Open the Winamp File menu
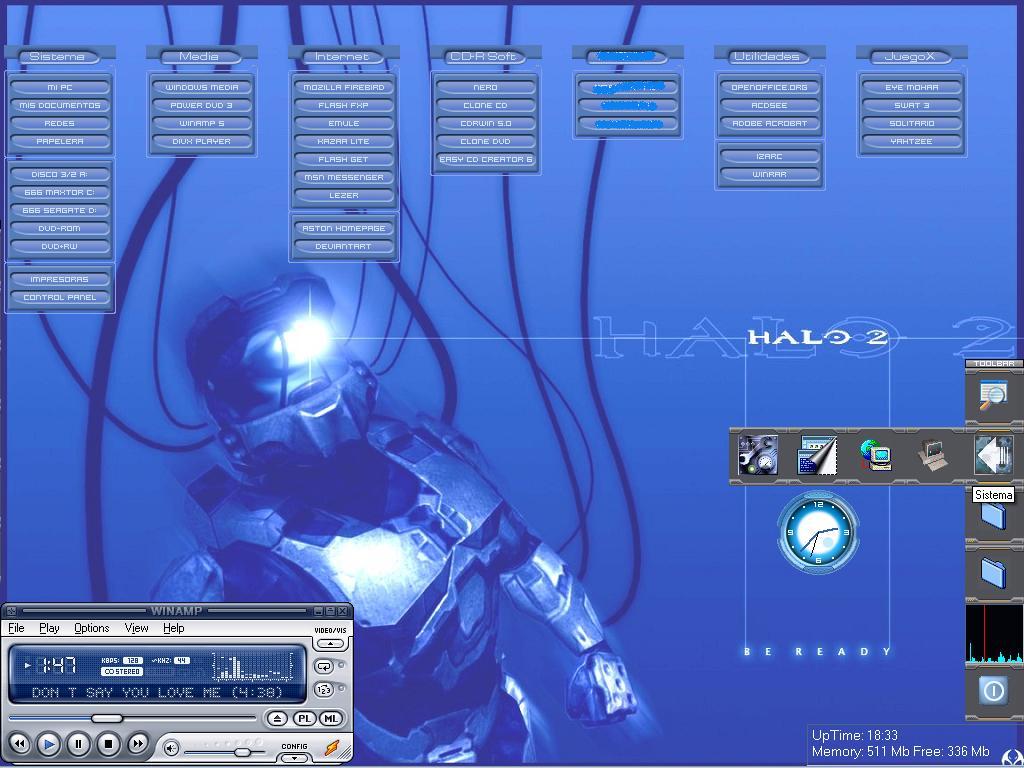Viewport: 1024px width, 768px height. click(16, 628)
